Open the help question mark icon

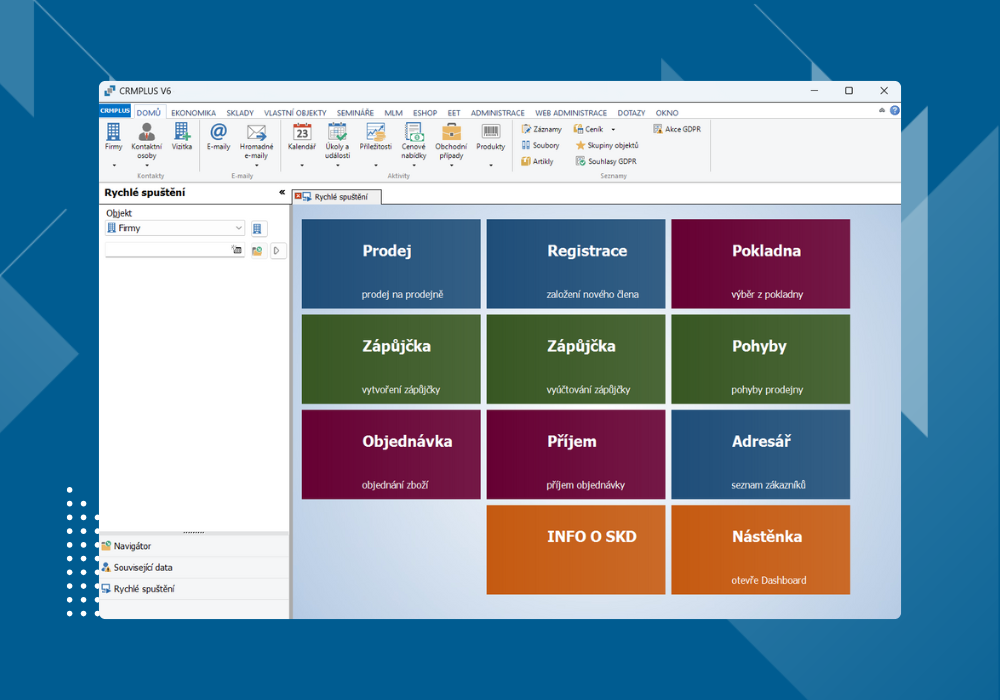click(895, 110)
